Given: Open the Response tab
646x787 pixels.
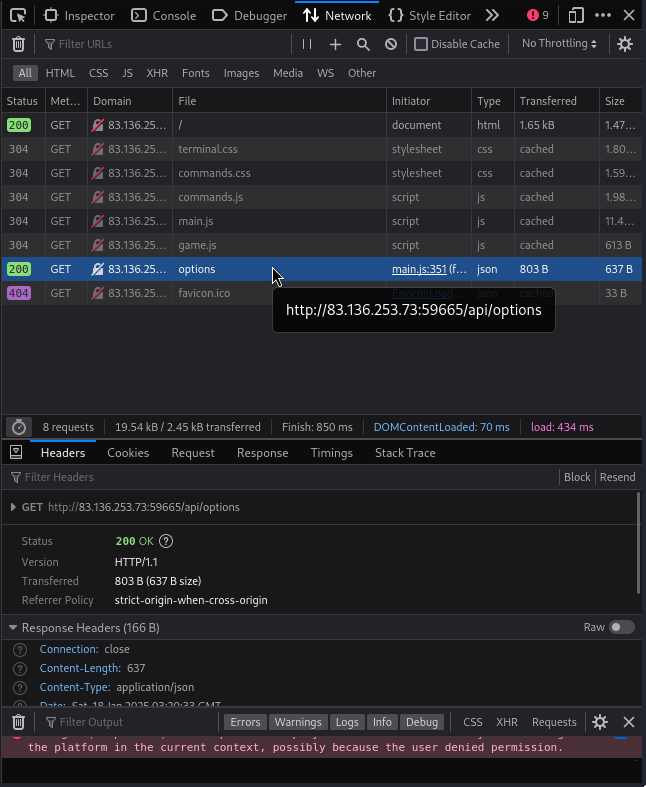Looking at the screenshot, I should point(262,453).
